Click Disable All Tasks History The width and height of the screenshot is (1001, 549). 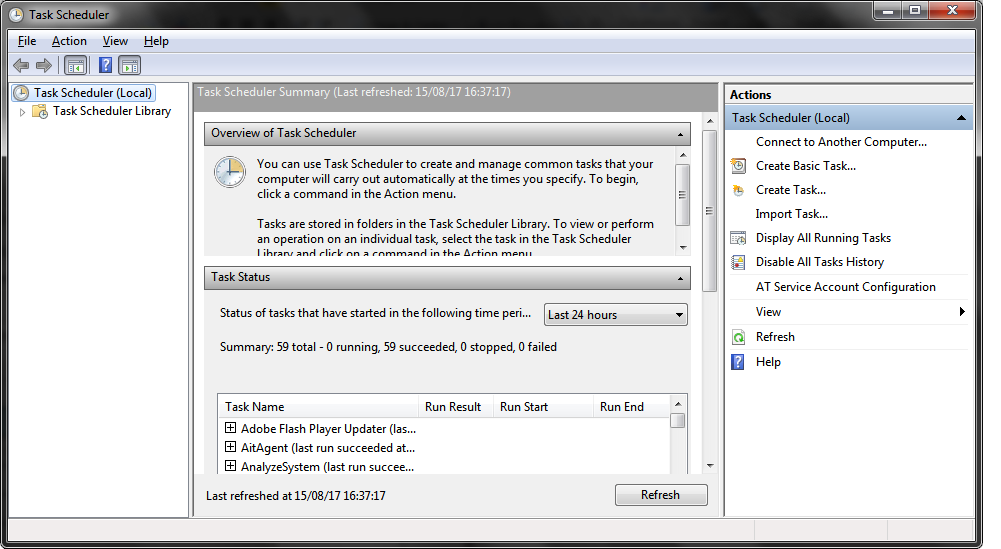(820, 262)
